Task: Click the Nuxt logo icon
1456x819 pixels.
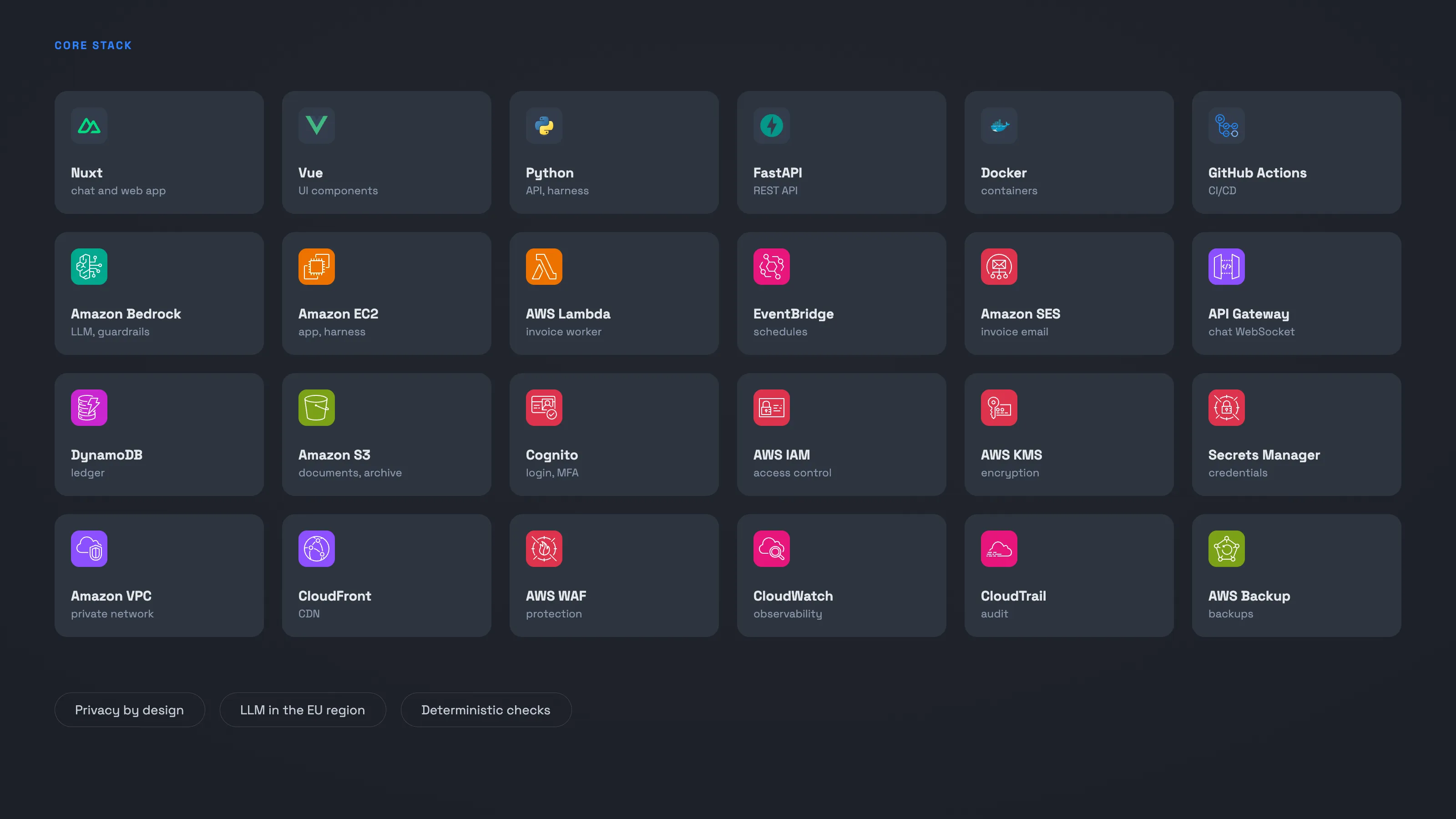Action: 89,126
